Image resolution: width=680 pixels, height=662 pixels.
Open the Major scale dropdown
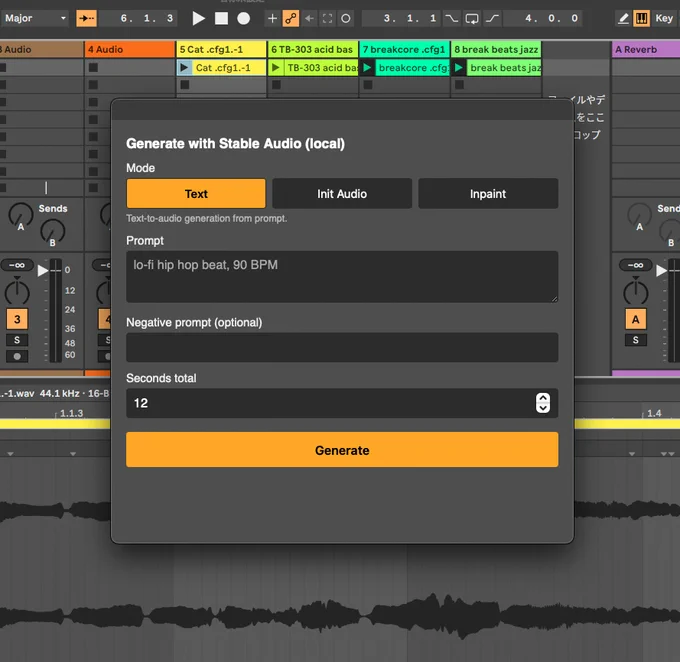coord(35,18)
